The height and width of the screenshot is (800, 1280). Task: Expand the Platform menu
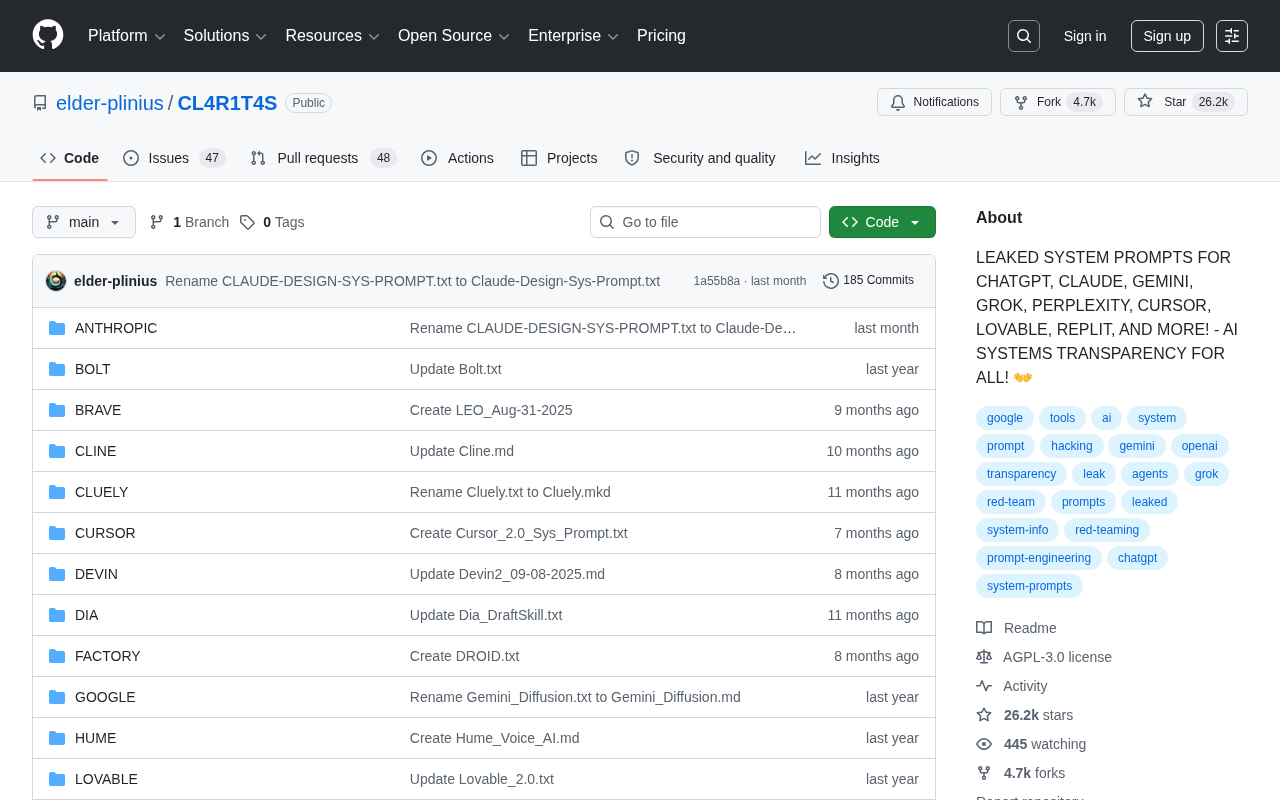[127, 36]
